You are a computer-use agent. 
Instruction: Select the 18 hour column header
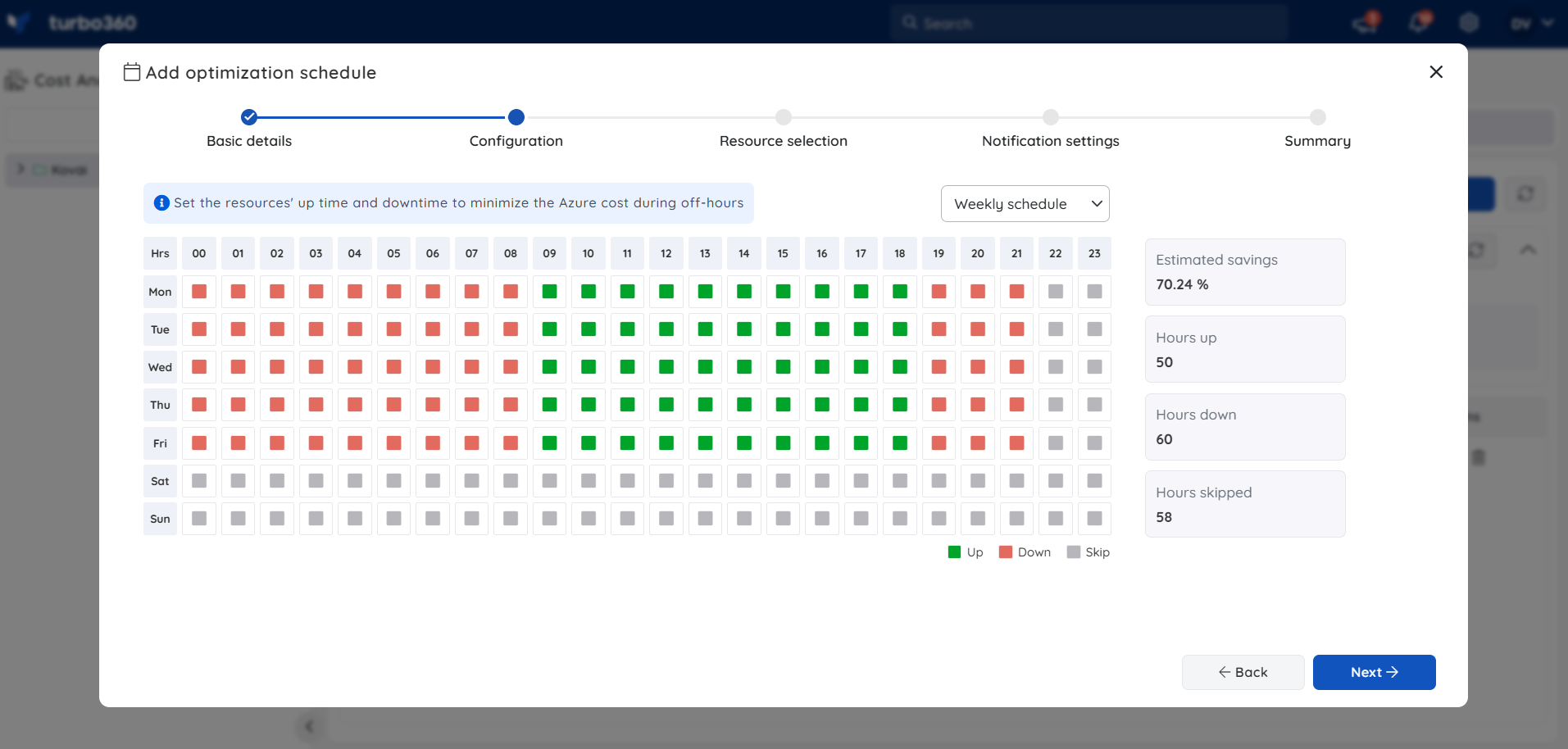point(900,253)
